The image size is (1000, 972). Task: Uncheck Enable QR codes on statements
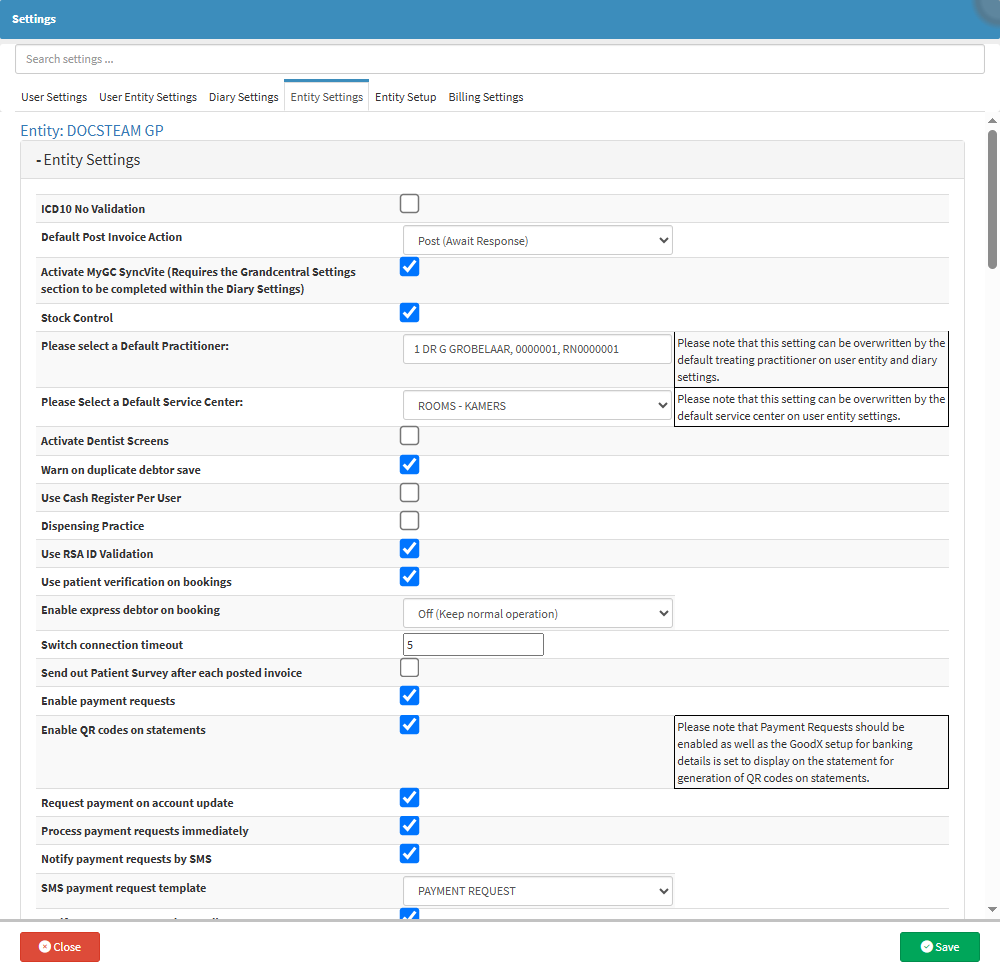[x=409, y=725]
